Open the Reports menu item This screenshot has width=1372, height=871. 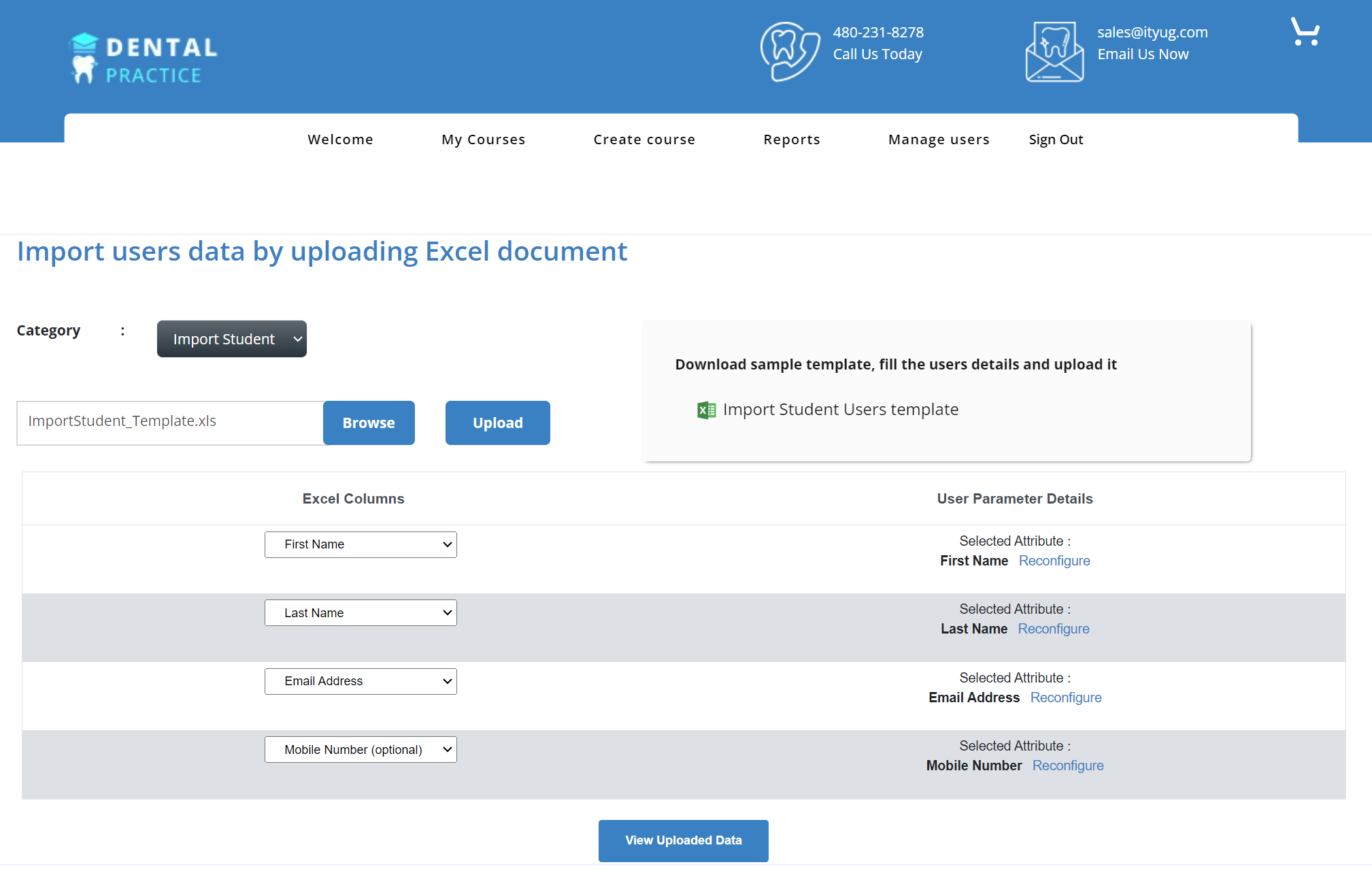(x=792, y=139)
